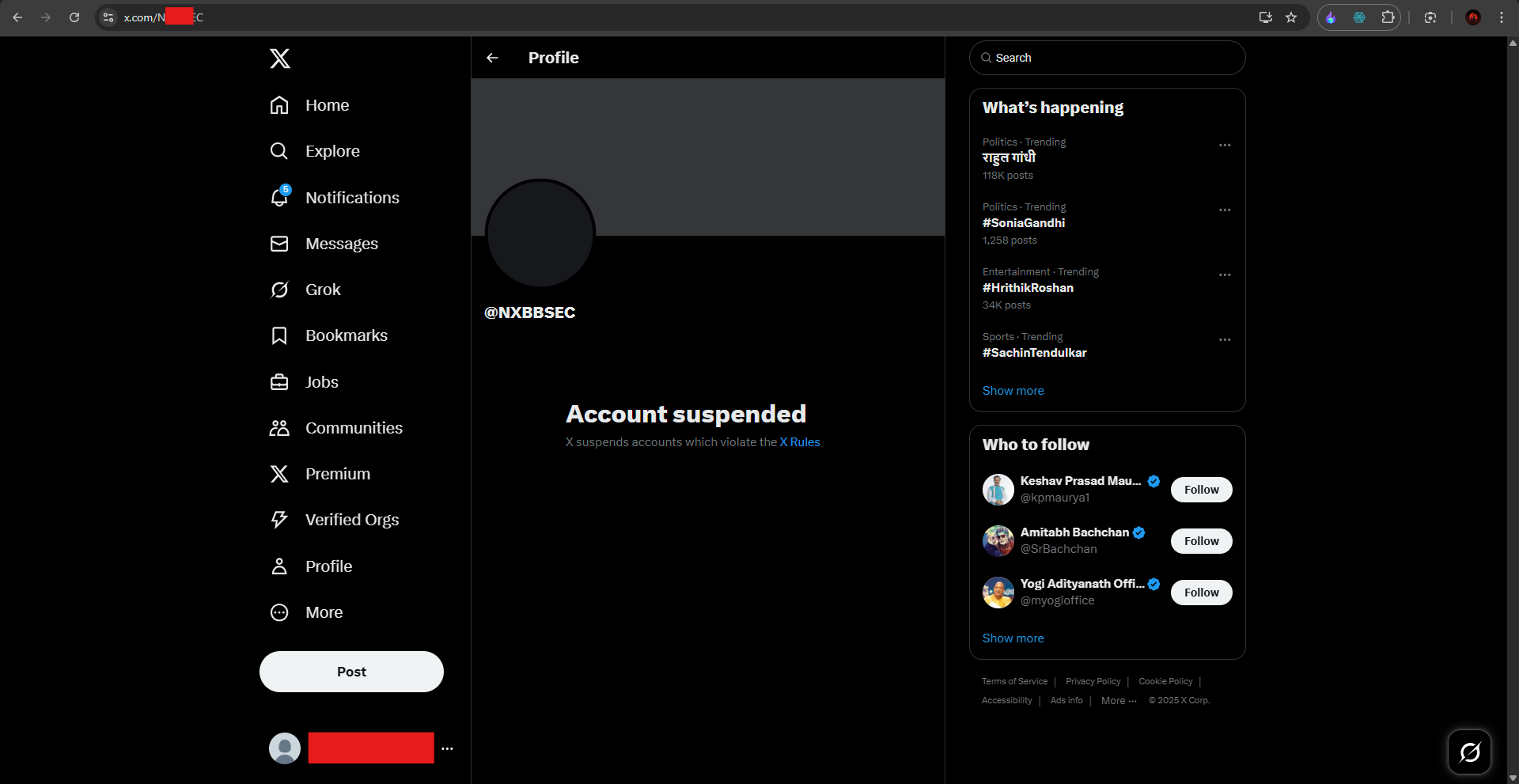Open Amitabh Bachchan's @SrBachchan handle
The width and height of the screenshot is (1519, 784).
coord(1059,549)
